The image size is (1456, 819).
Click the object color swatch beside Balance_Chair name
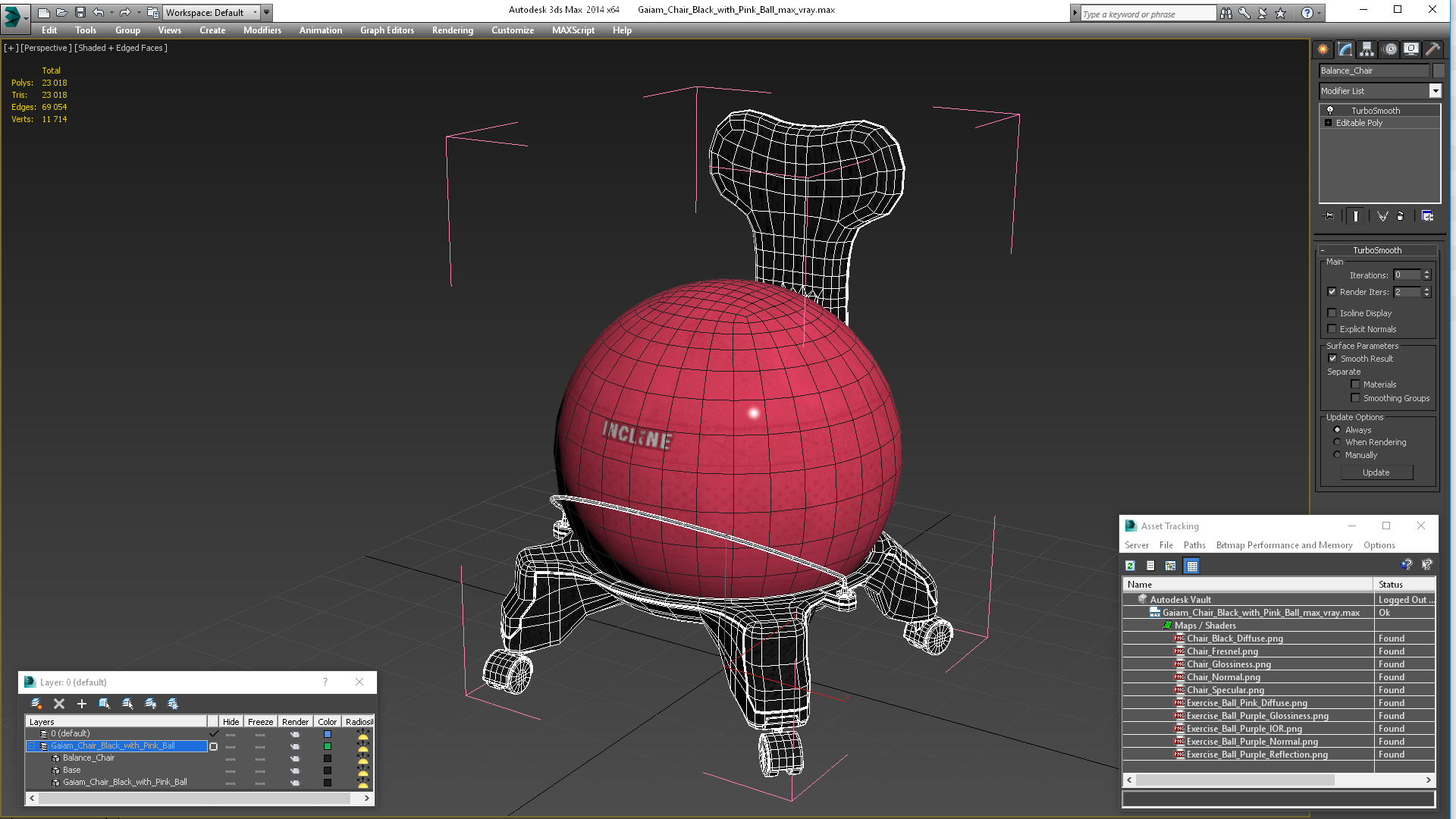point(1438,71)
